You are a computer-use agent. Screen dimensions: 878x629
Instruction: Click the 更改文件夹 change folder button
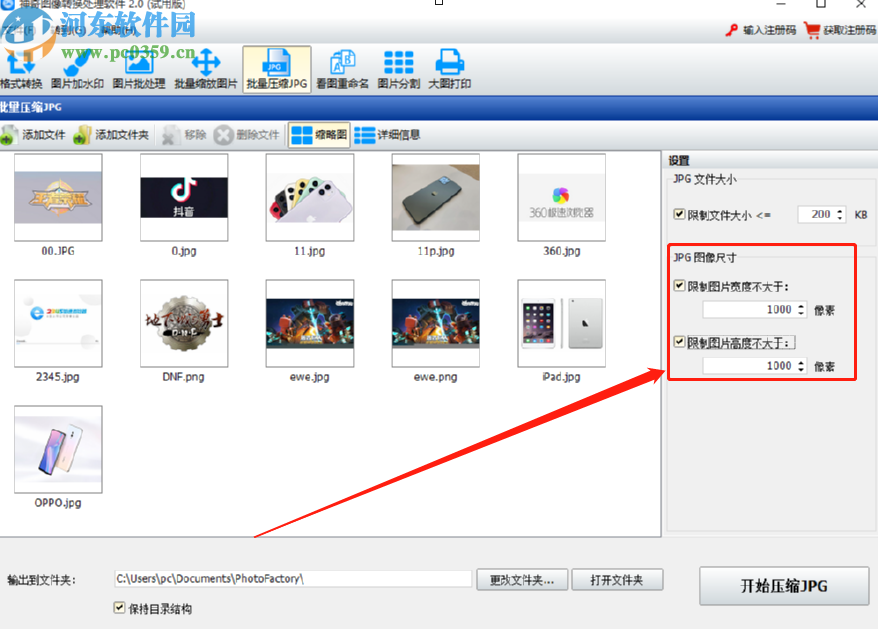coord(521,578)
